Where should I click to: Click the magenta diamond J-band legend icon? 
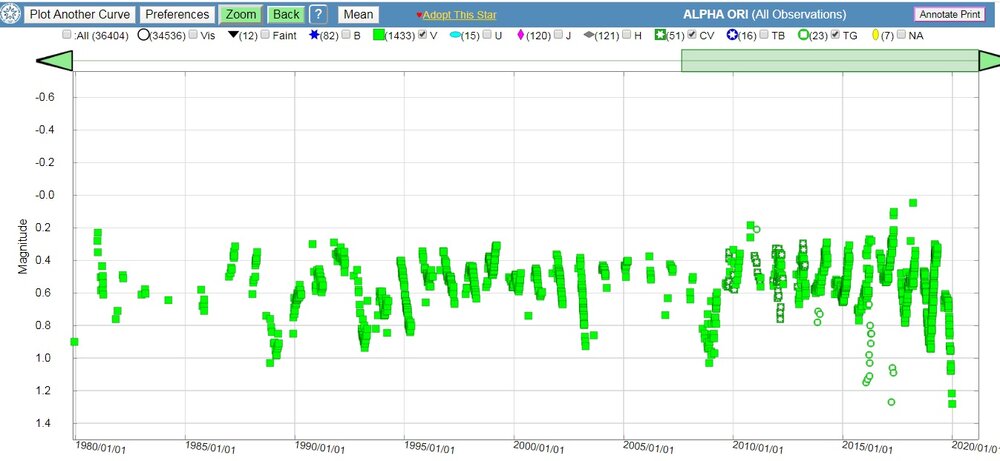[520, 35]
